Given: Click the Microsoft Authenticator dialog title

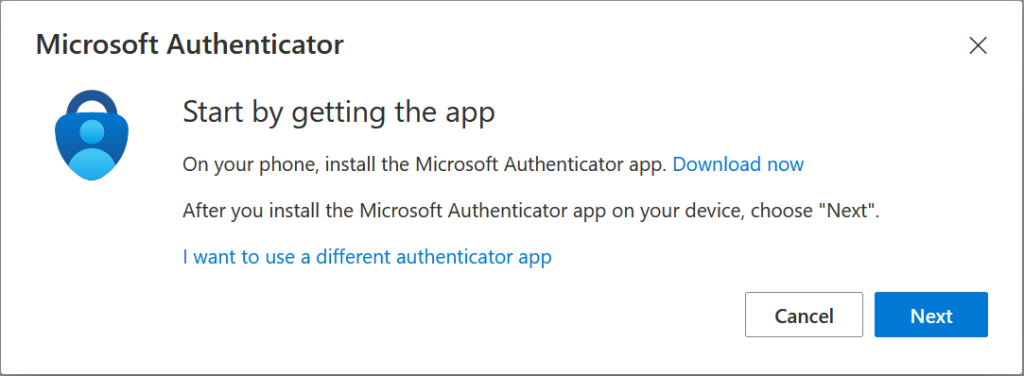Looking at the screenshot, I should pos(189,45).
